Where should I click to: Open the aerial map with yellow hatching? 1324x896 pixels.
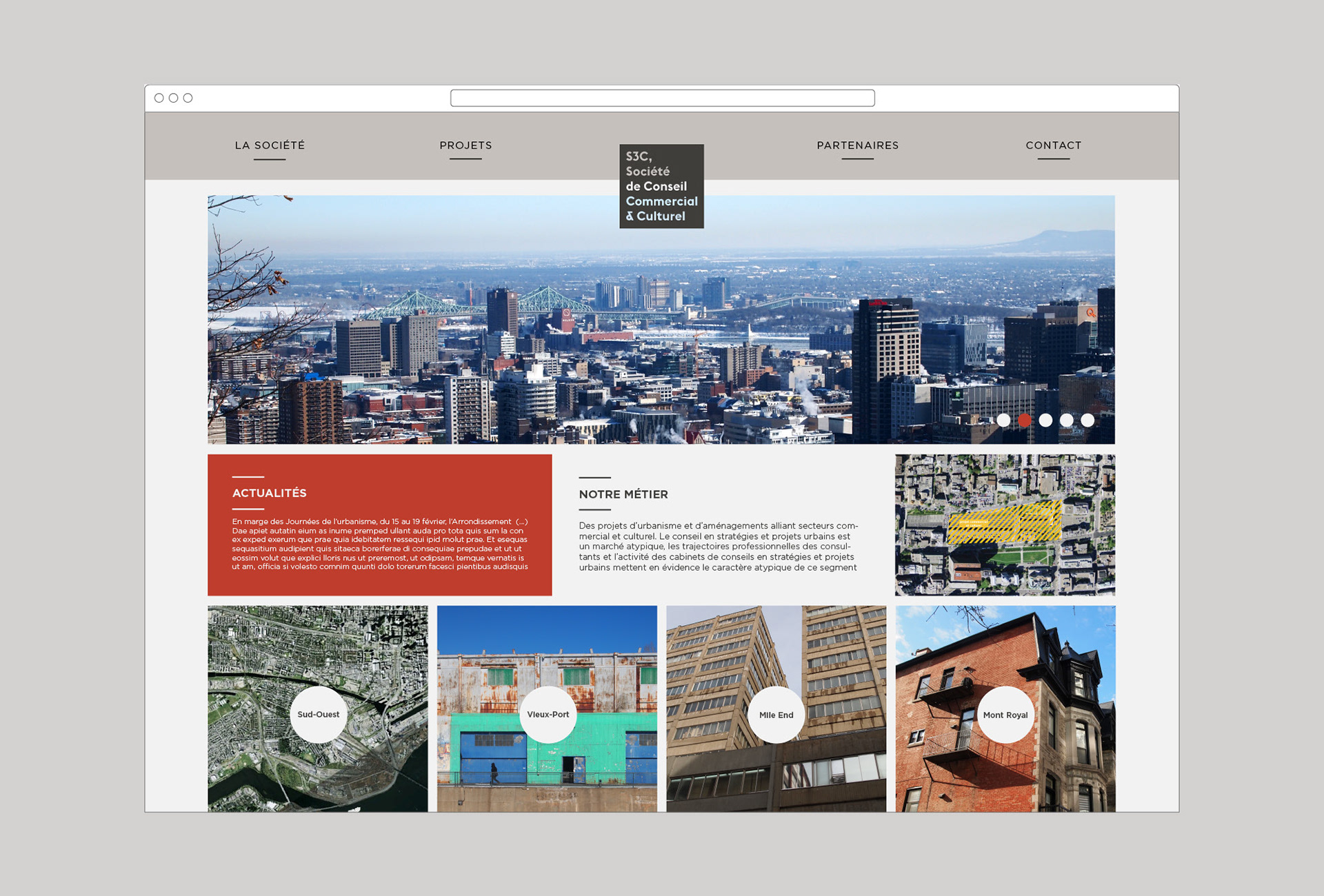click(1005, 525)
